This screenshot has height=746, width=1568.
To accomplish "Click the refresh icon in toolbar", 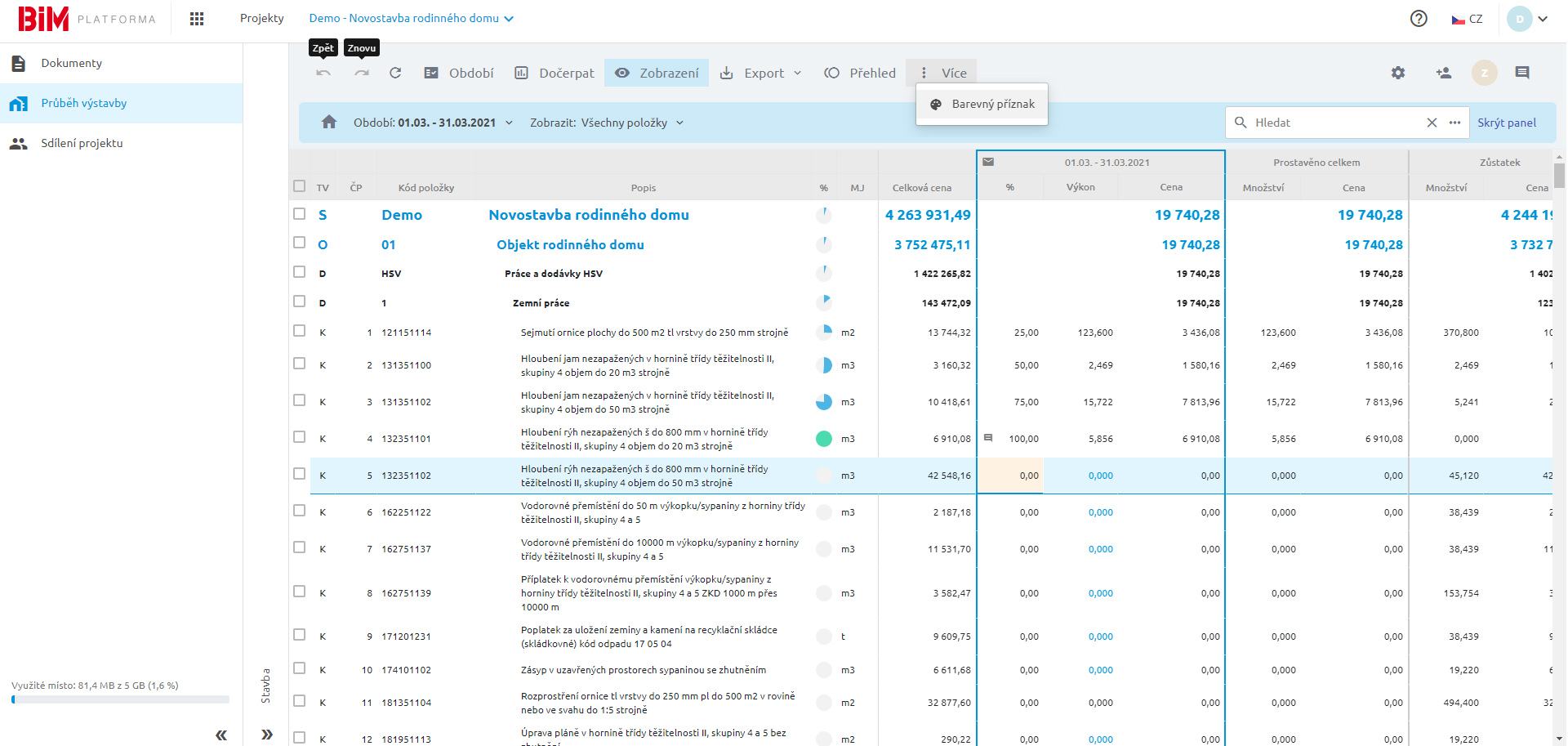I will [395, 74].
